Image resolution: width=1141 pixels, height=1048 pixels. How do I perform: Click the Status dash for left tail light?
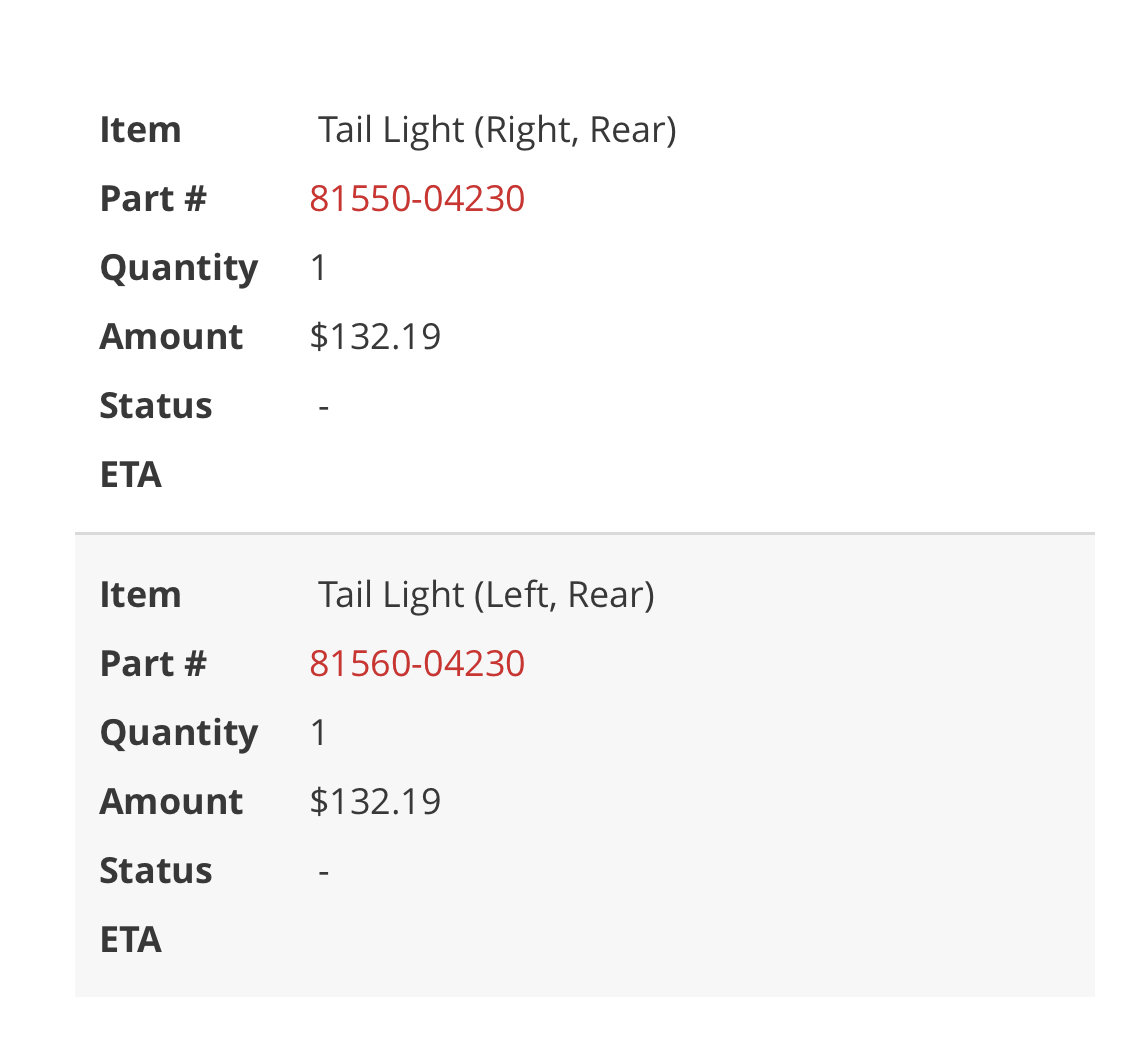tap(324, 872)
